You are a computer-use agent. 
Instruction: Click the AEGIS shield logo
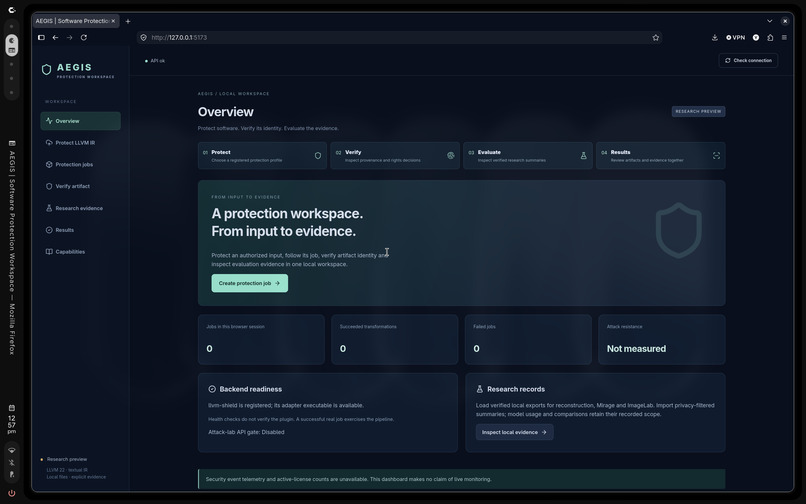tap(46, 69)
